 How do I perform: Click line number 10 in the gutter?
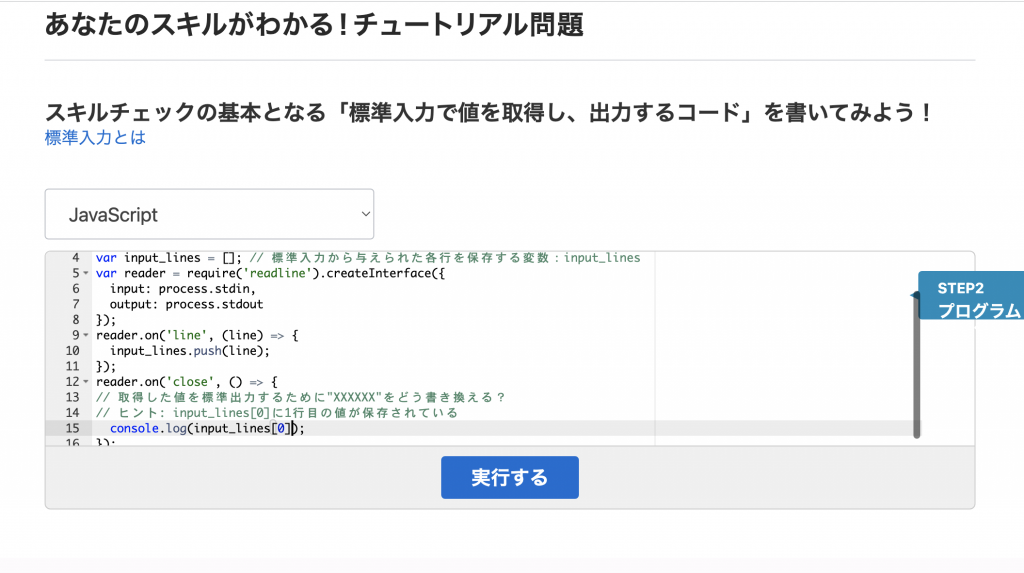[72, 351]
